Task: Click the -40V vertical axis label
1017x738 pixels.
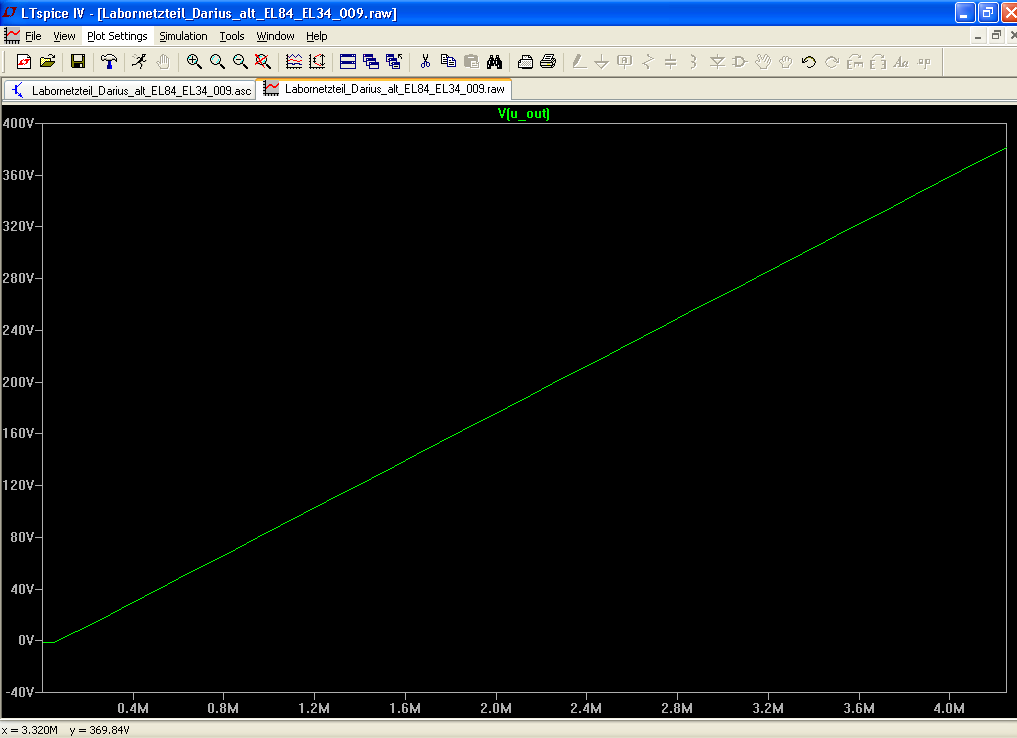Action: coord(20,692)
